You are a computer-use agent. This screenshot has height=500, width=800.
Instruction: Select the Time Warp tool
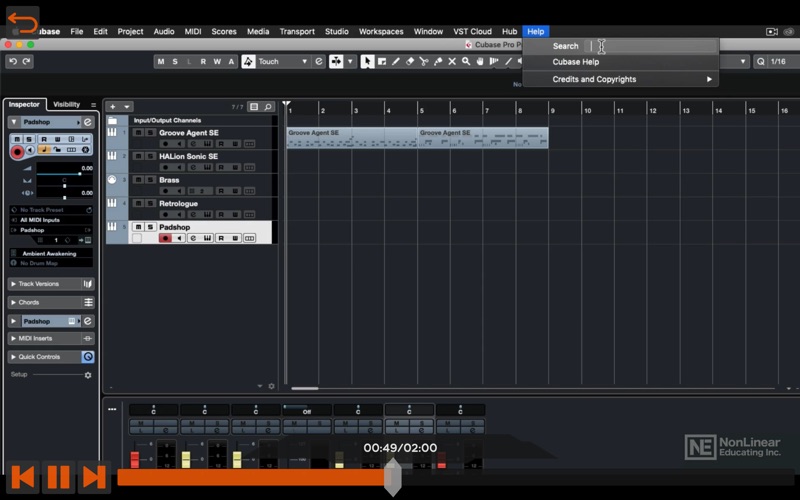[x=494, y=62]
